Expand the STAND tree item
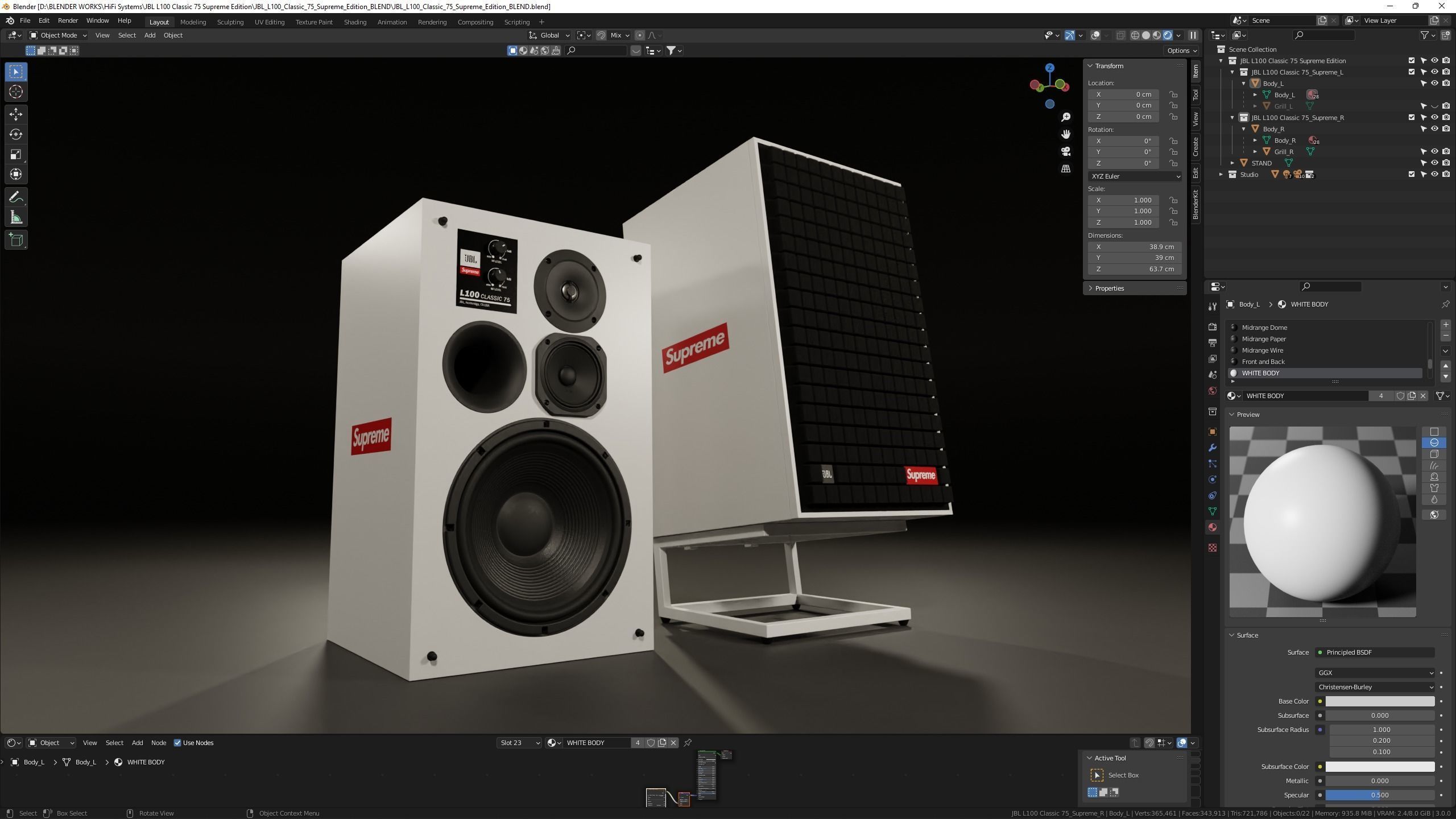 coord(1232,163)
